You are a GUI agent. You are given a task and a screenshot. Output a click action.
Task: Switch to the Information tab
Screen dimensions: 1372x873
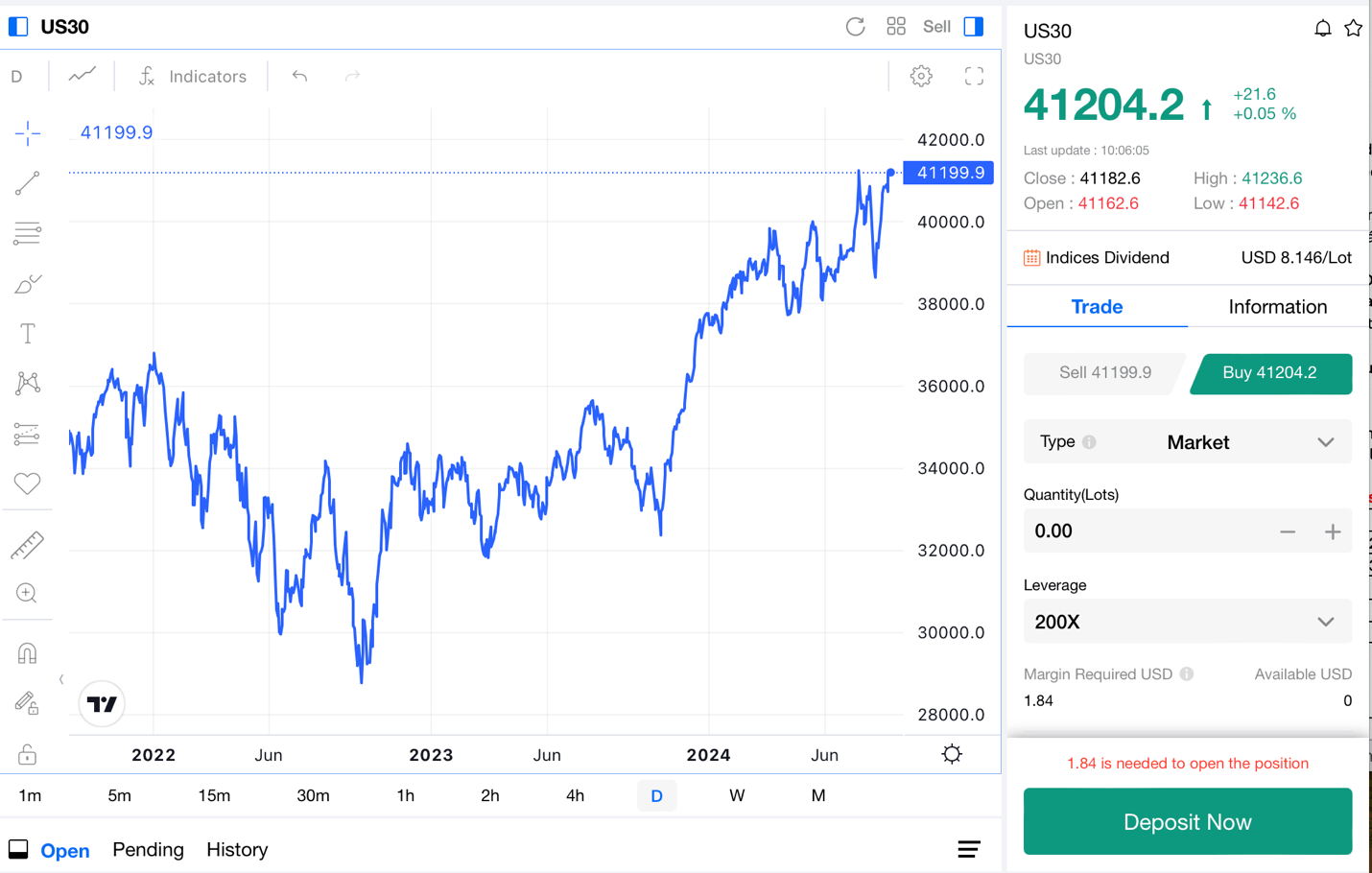(1277, 307)
